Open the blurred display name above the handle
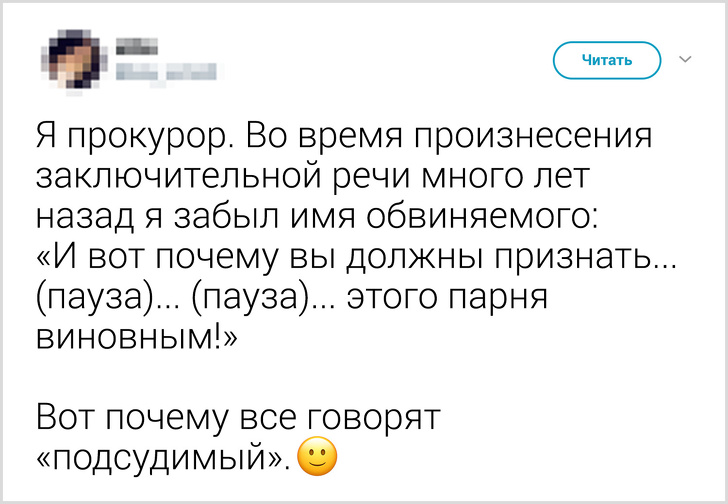This screenshot has height=504, width=728. (138, 46)
